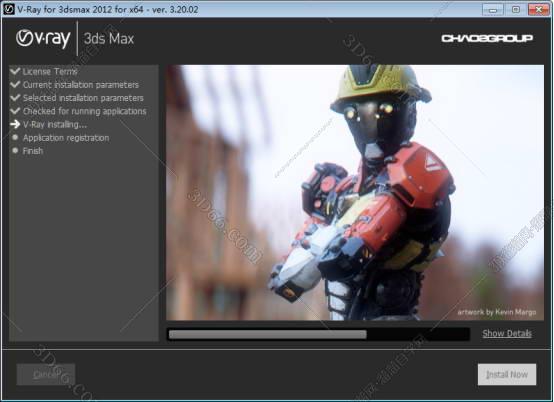The image size is (554, 402).
Task: Select the License Terms step text
Action: [x=50, y=72]
